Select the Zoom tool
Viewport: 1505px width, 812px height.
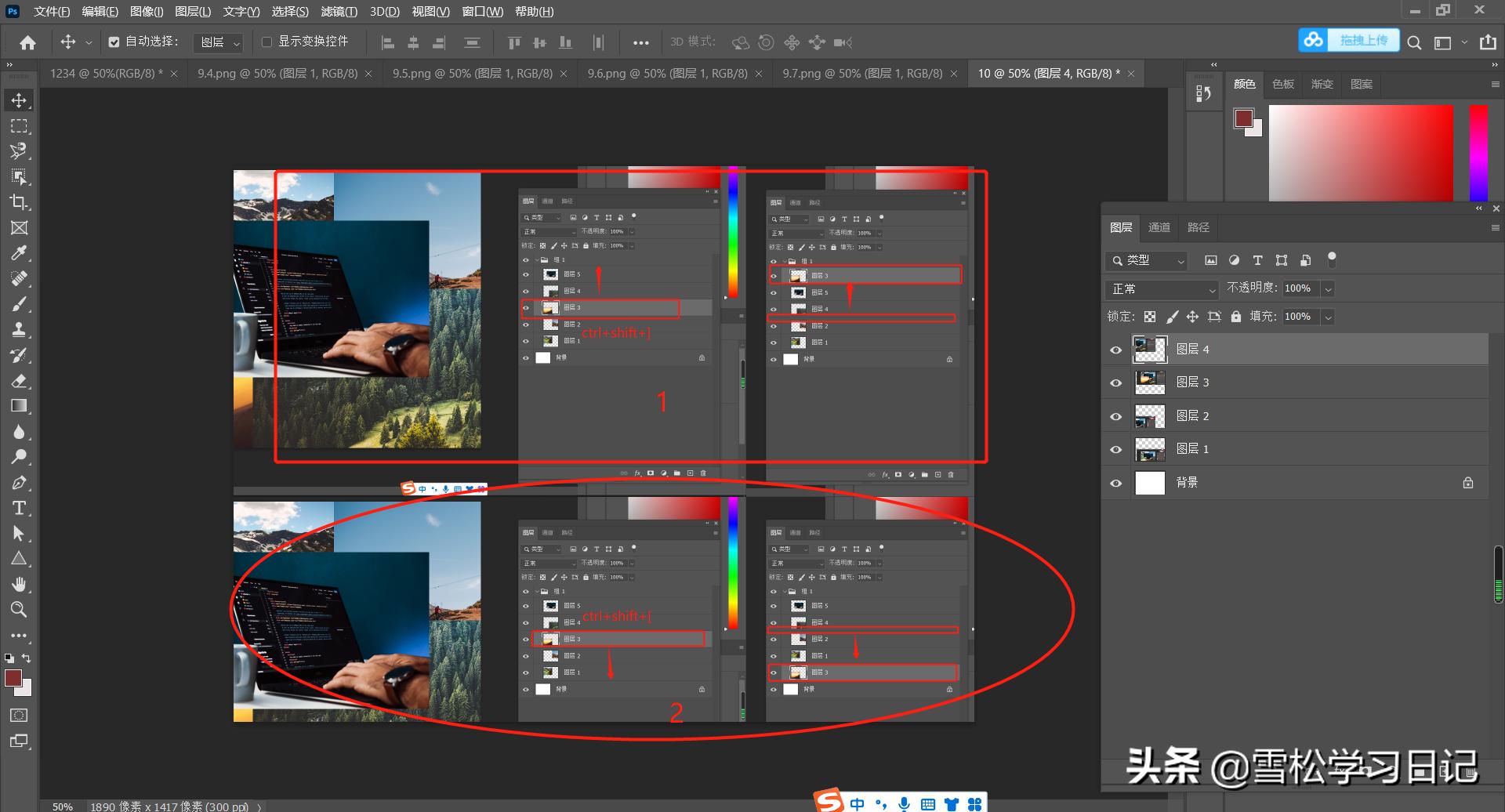pos(19,609)
